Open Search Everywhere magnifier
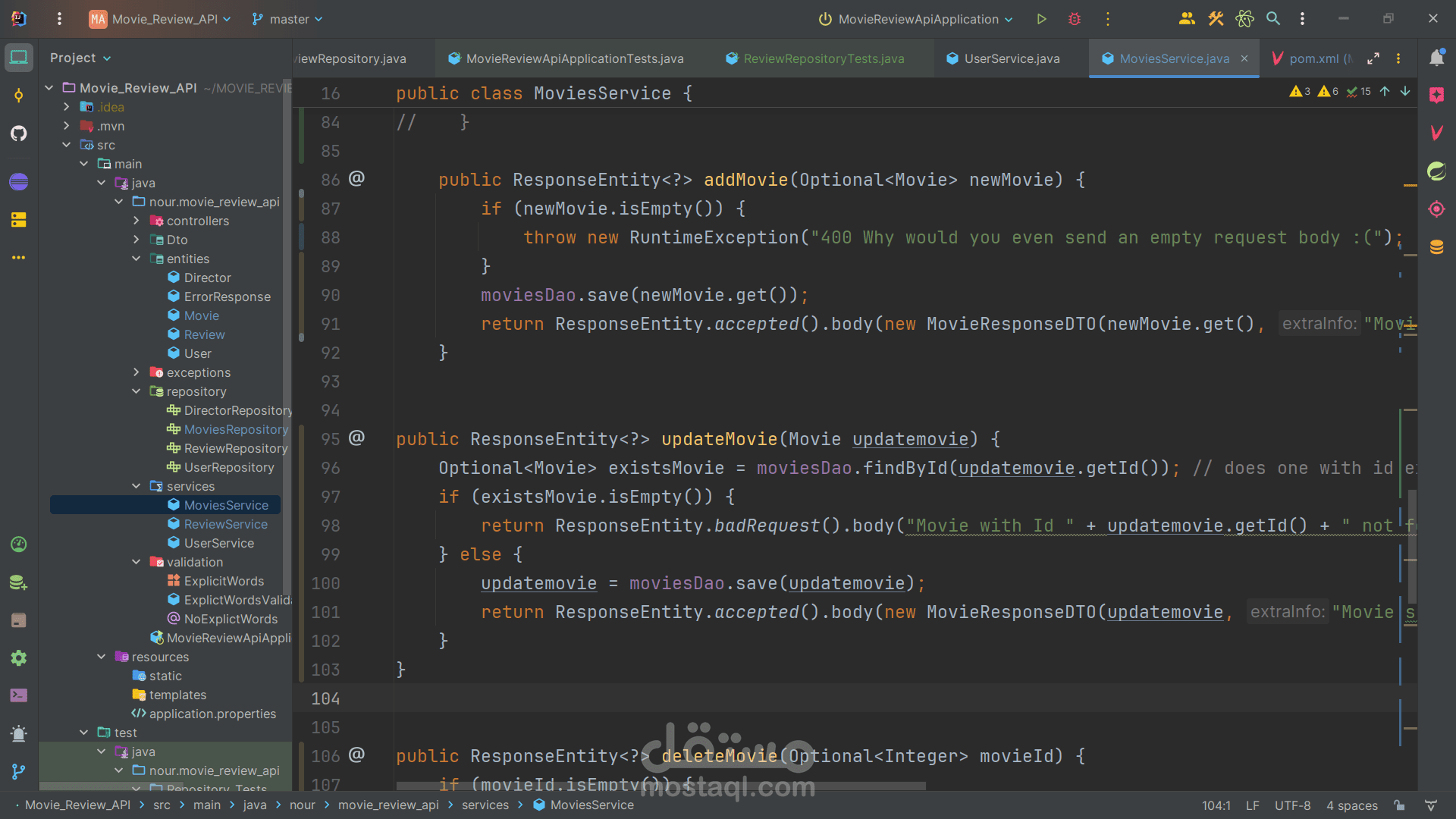Image resolution: width=1456 pixels, height=819 pixels. (1273, 19)
